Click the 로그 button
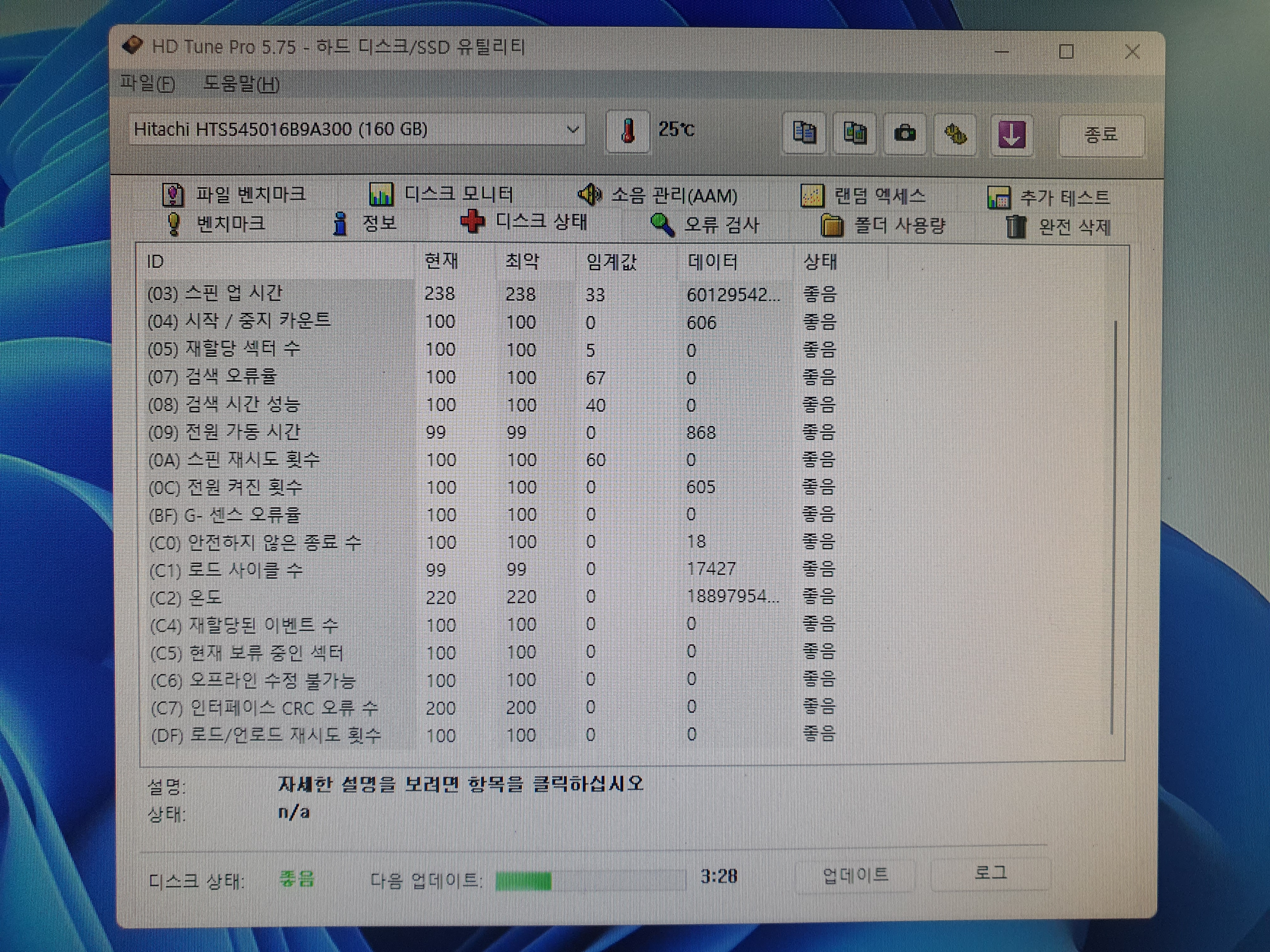Screen dimensions: 1270x952 [x=990, y=873]
